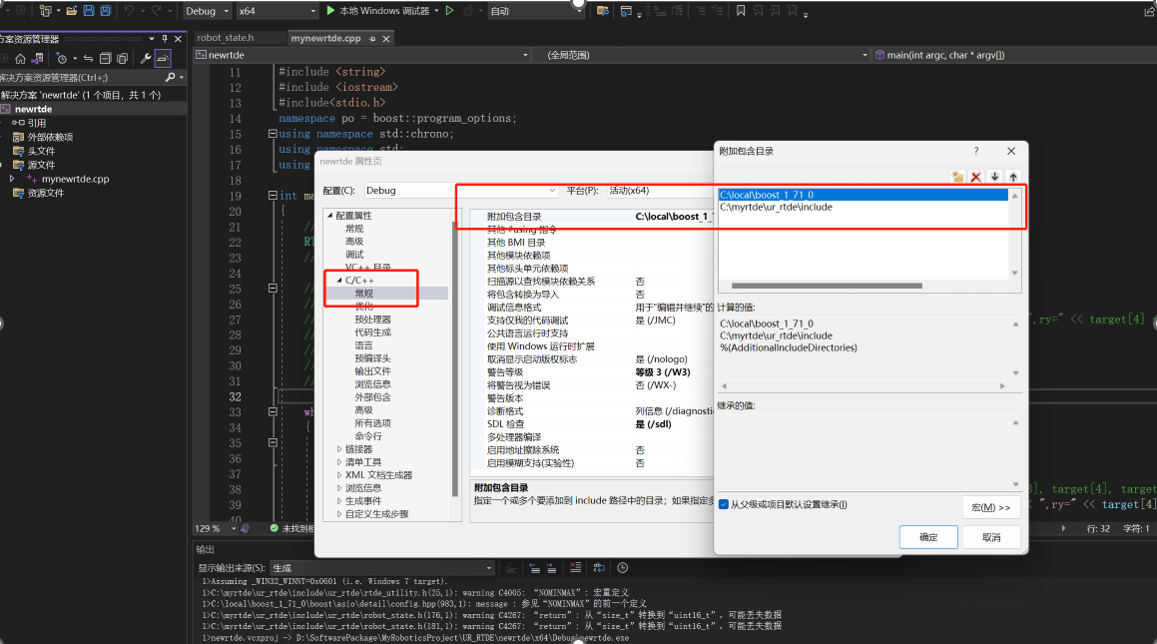This screenshot has height=644, width=1157.
Task: Toggle Word Wrap icon in Output panel
Action: click(x=599, y=567)
